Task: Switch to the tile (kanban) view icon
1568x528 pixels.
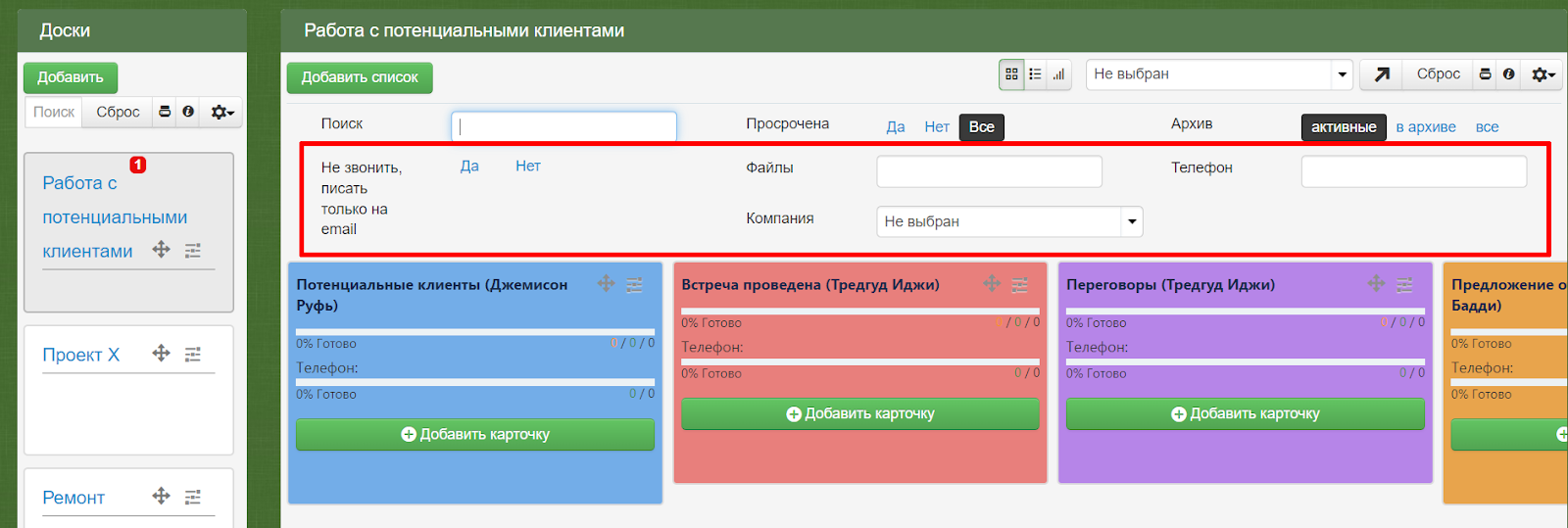Action: point(1011,74)
